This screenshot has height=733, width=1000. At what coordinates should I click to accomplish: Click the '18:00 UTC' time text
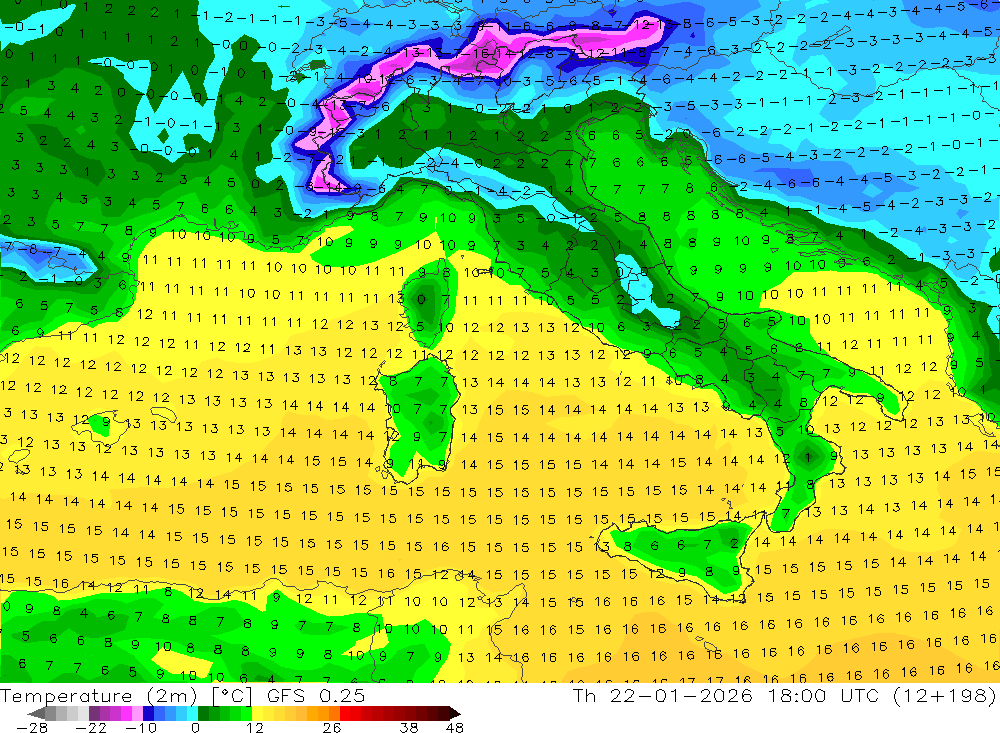823,695
